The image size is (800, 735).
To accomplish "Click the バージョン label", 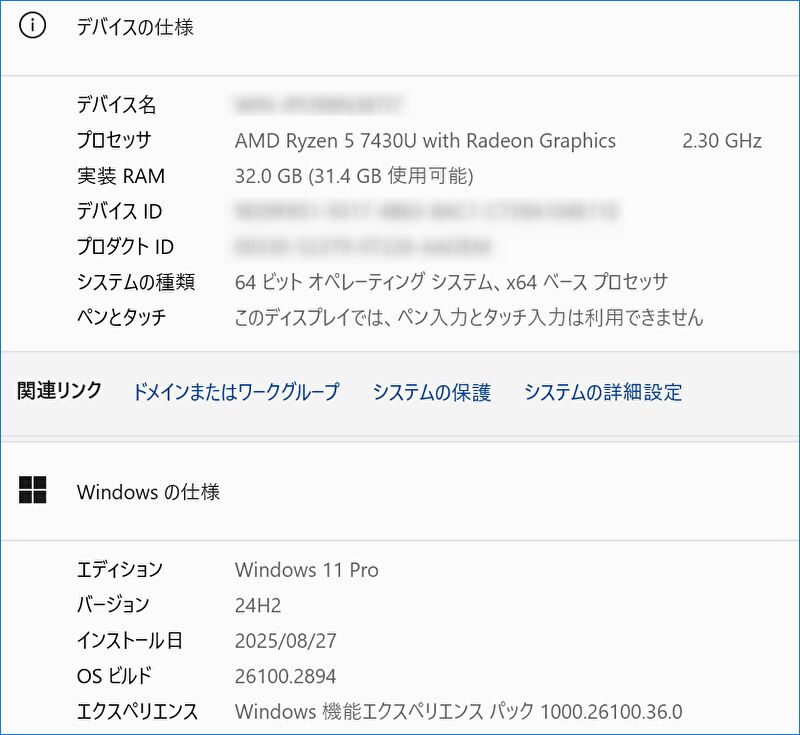I will click(113, 605).
